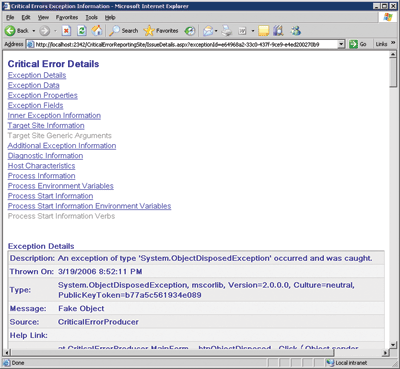Click the Forward arrow icon
The width and height of the screenshot is (400, 369).
[x=44, y=31]
